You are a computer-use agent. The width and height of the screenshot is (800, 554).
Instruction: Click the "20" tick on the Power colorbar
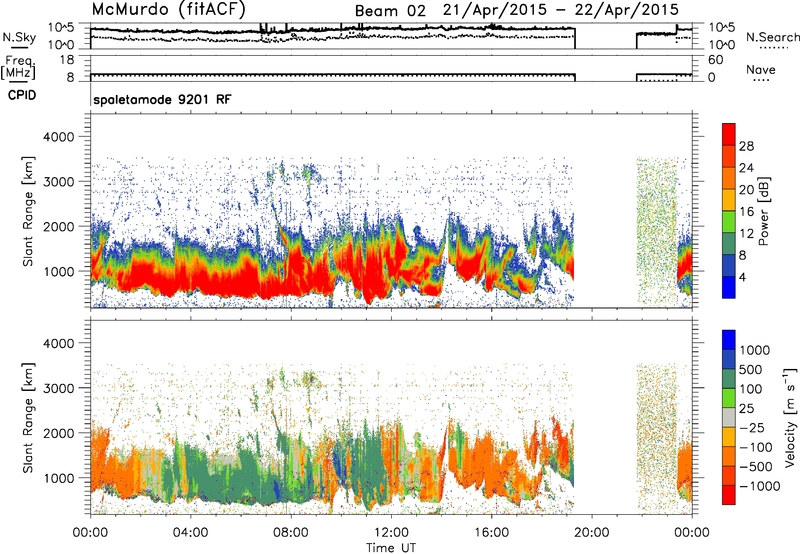click(746, 190)
